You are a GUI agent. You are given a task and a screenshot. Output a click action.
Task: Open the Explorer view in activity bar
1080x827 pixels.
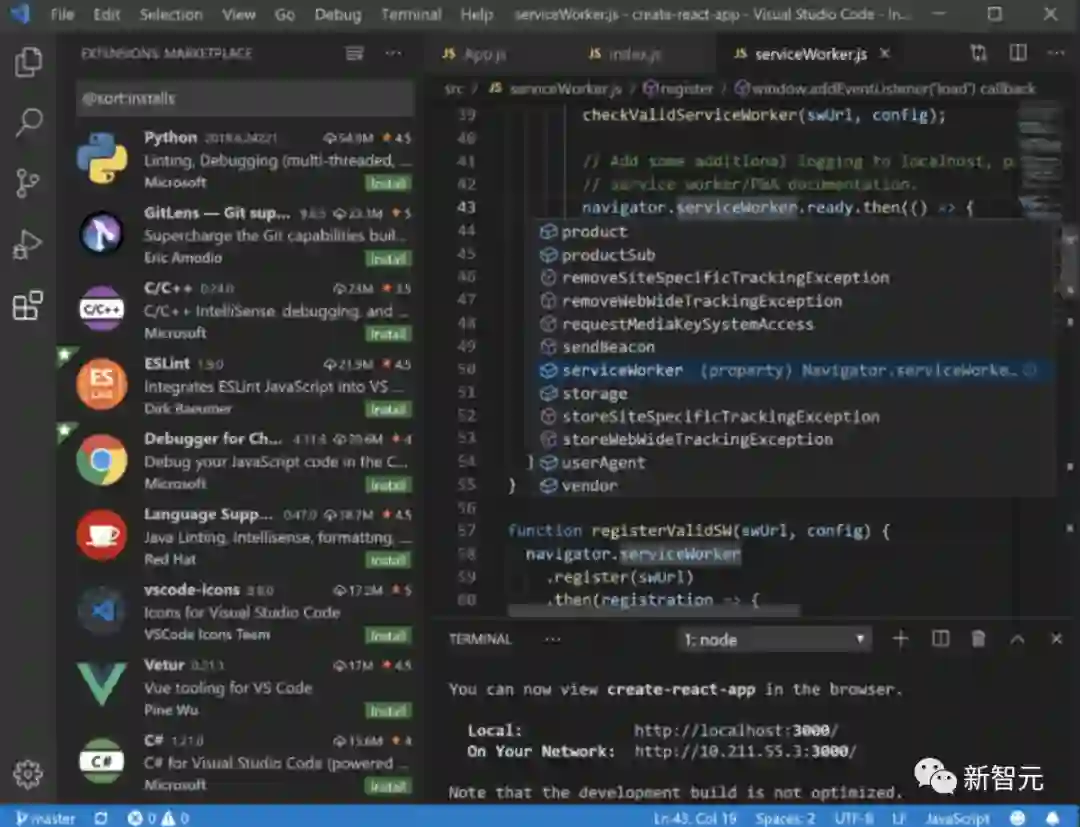click(x=28, y=62)
